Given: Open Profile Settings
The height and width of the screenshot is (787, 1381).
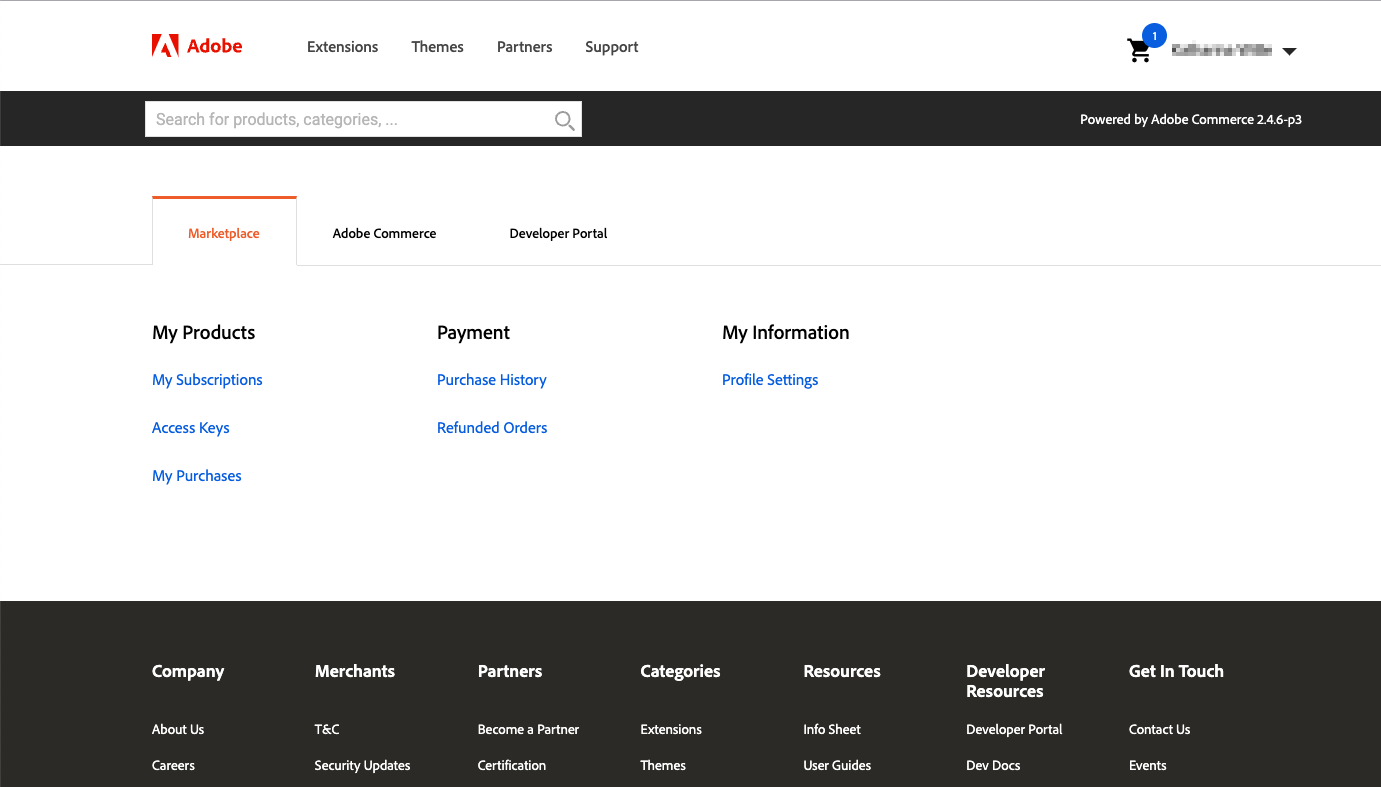Looking at the screenshot, I should [x=770, y=380].
